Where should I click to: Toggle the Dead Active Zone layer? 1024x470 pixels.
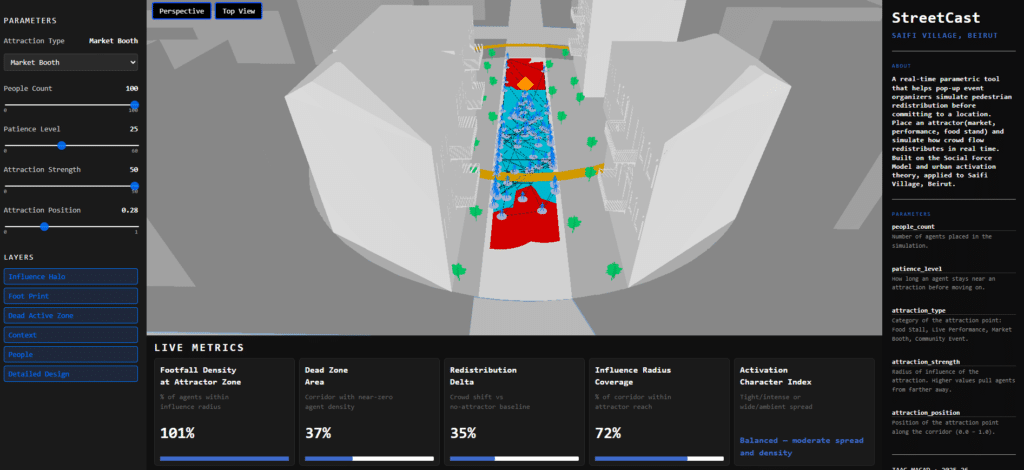[x=70, y=315]
